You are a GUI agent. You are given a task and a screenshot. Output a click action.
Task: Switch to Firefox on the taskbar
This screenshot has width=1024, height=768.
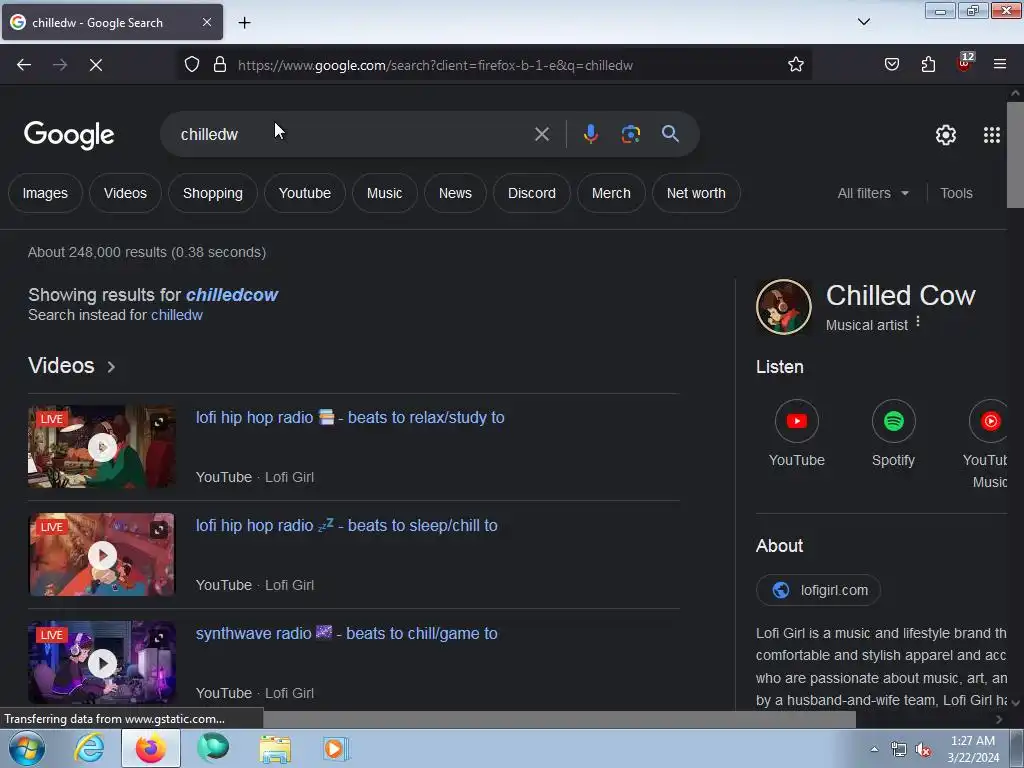click(150, 748)
